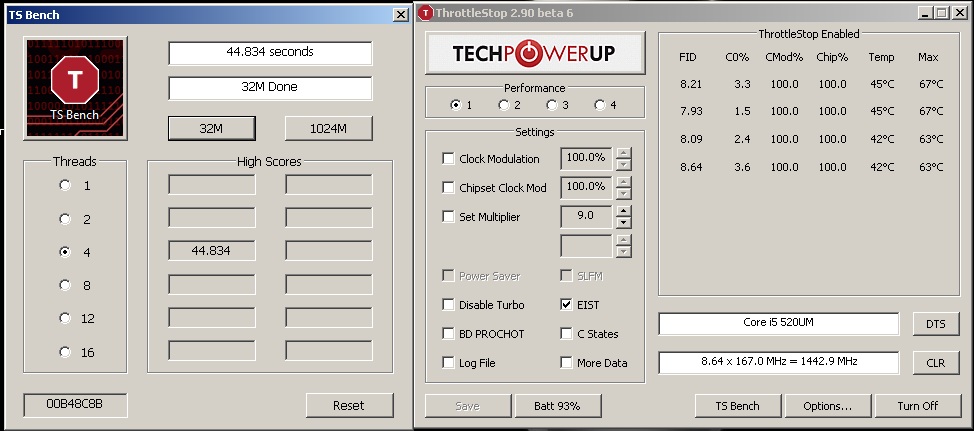The image size is (974, 431).
Task: Click the Temp column header
Action: click(x=881, y=58)
